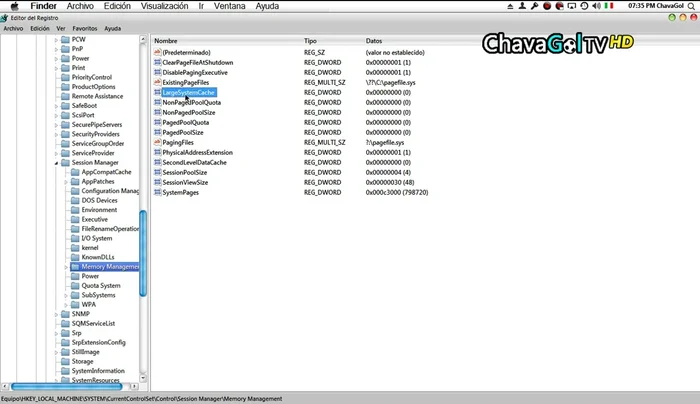Click the eject icon in menu bar
This screenshot has height=404, width=700.
click(x=510, y=6)
